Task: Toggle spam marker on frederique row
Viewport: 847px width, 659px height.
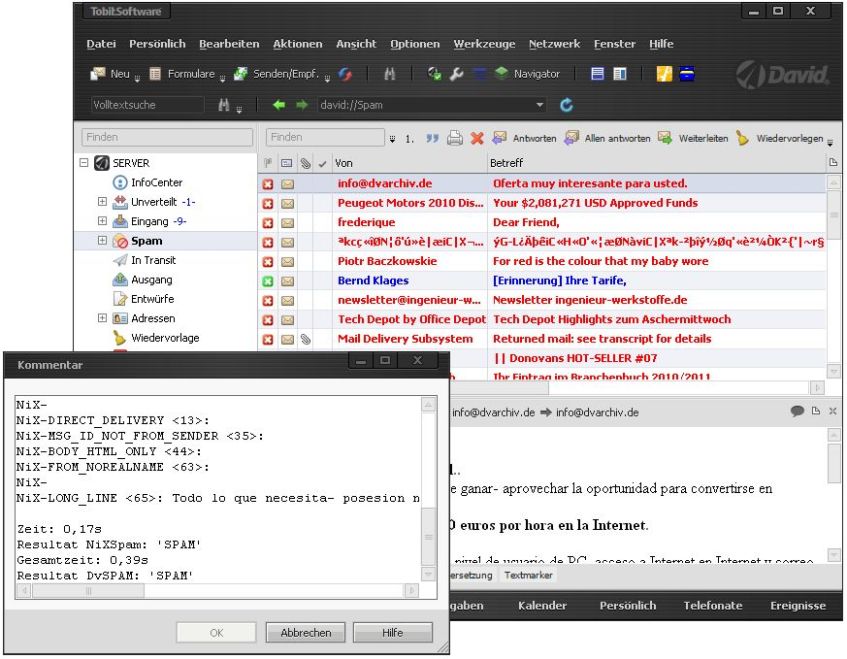Action: [x=268, y=223]
